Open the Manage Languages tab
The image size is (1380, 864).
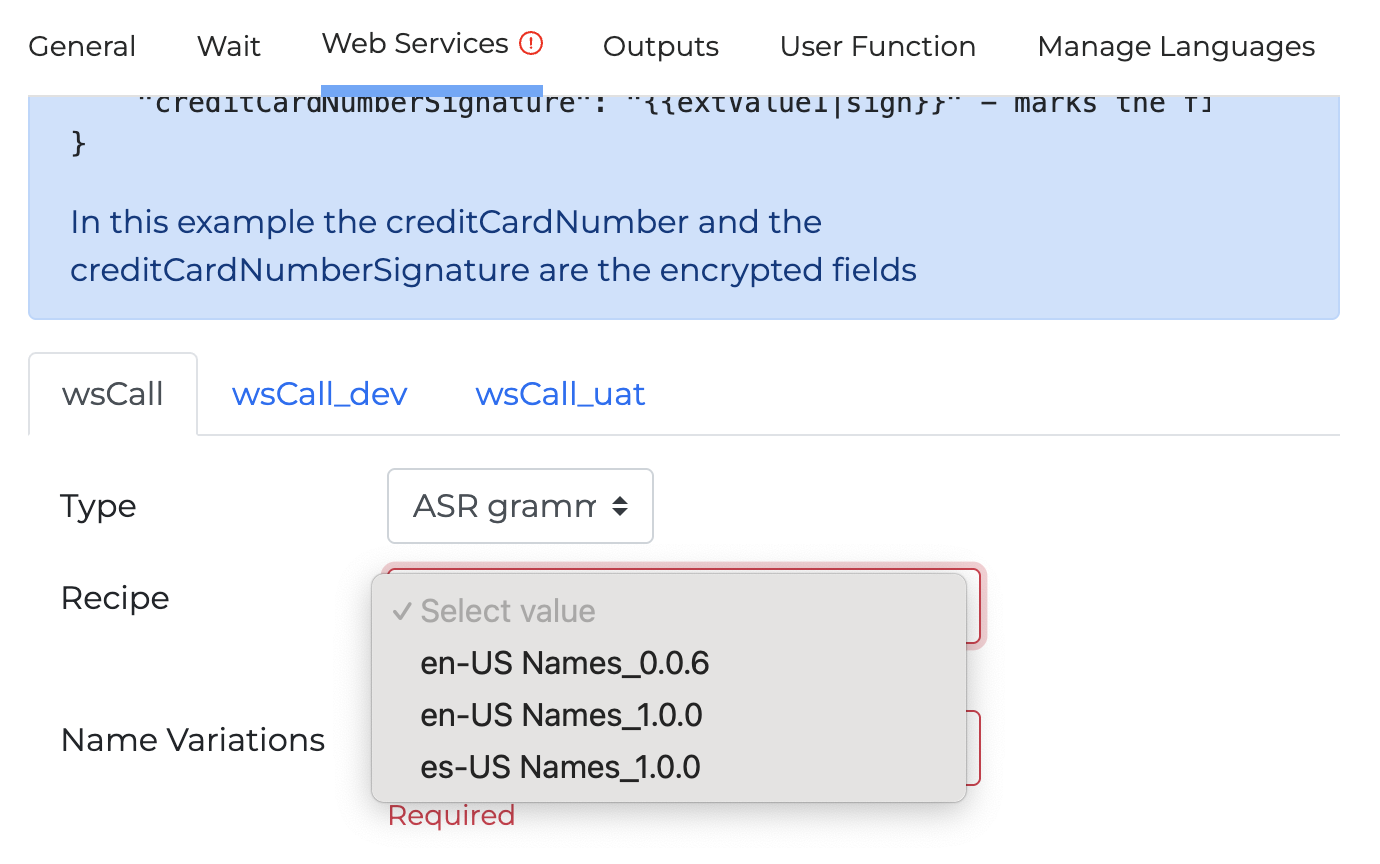1176,47
